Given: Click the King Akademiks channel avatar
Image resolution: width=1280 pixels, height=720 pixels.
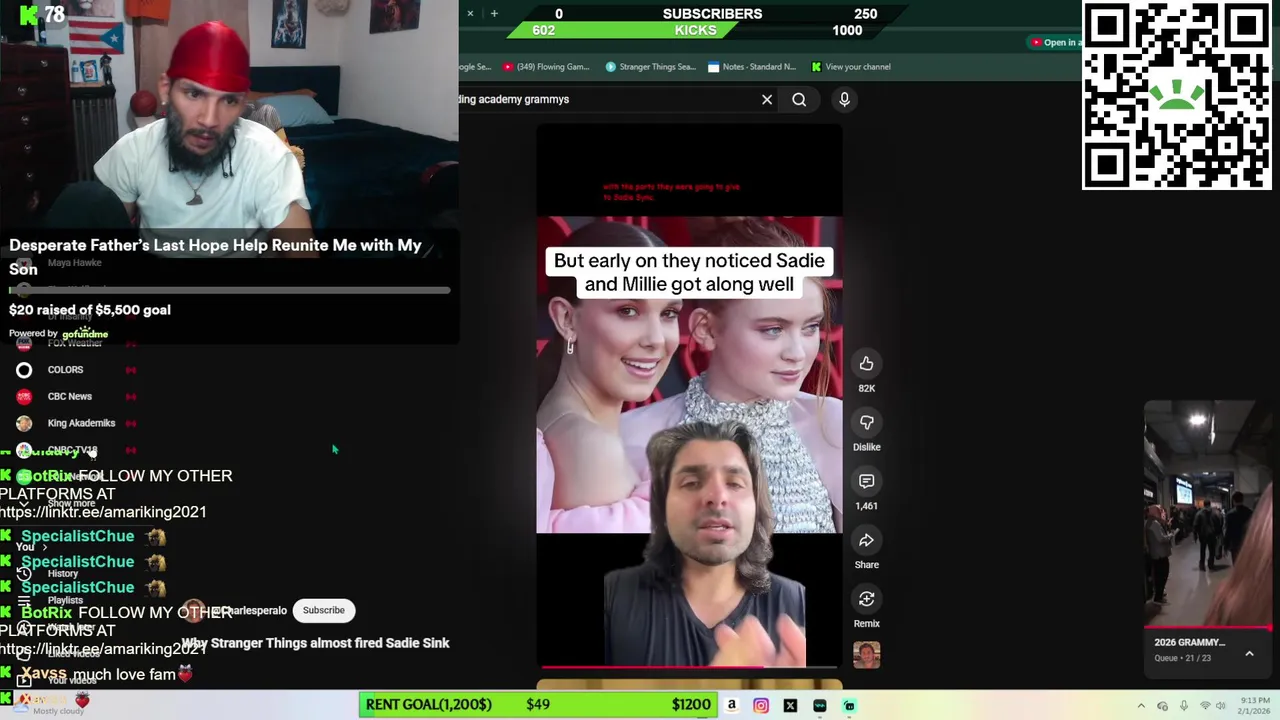Looking at the screenshot, I should tap(24, 423).
